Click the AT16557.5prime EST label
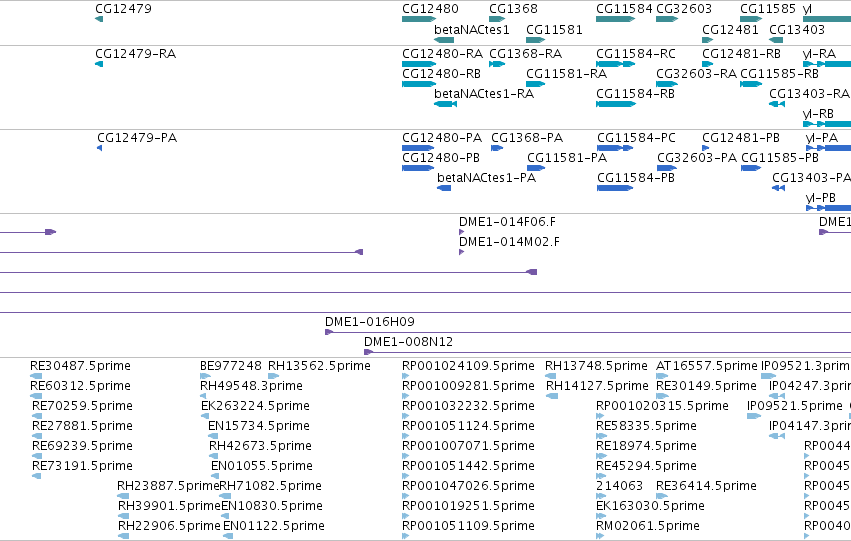 [706, 366]
